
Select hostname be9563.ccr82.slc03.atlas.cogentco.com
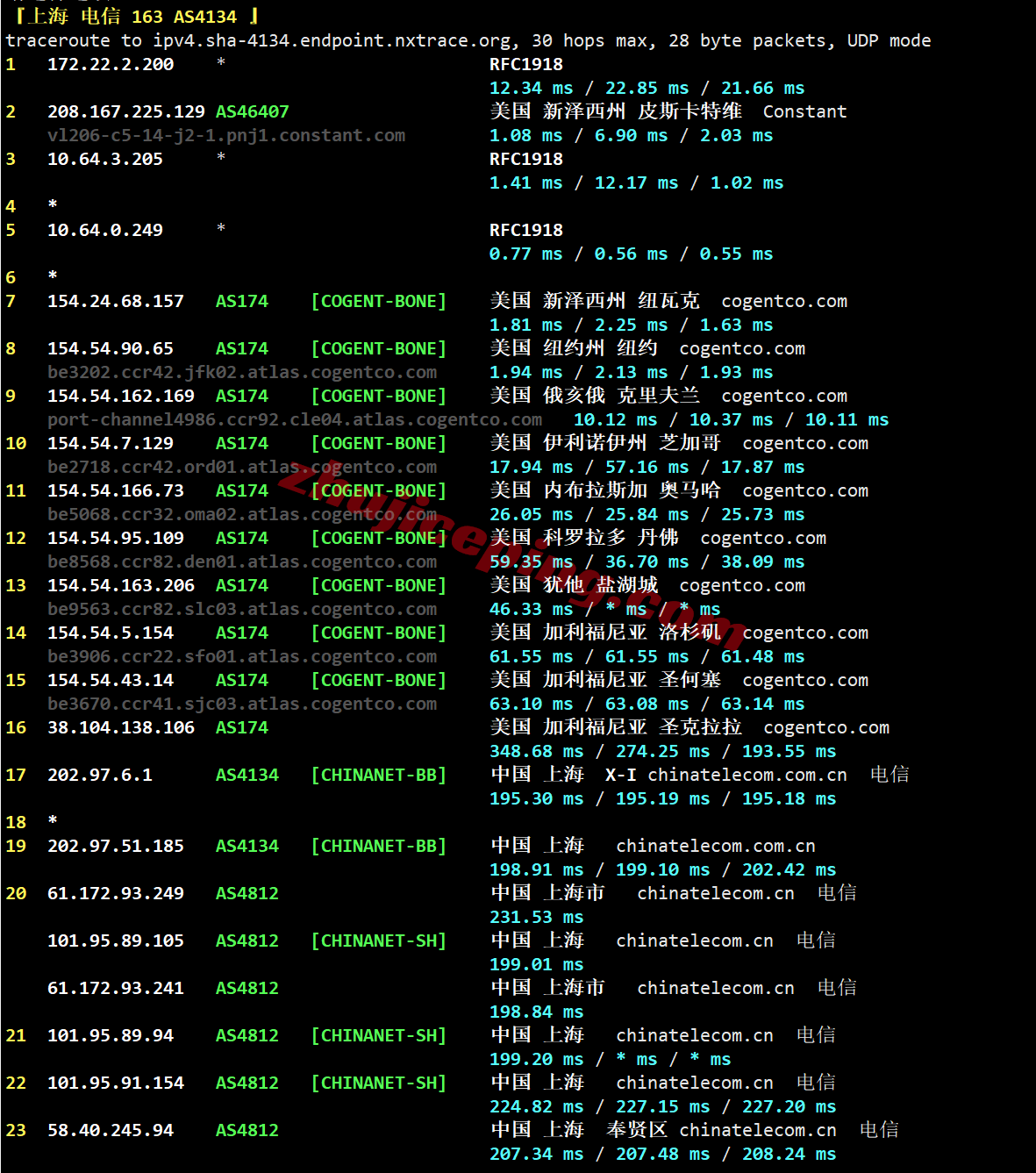(242, 609)
